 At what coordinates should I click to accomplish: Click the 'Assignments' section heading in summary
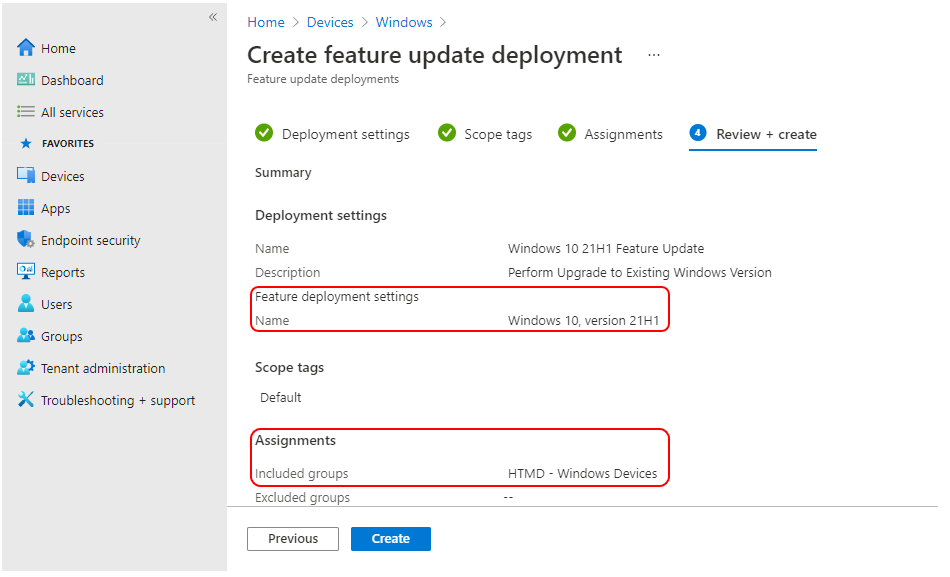coord(295,441)
